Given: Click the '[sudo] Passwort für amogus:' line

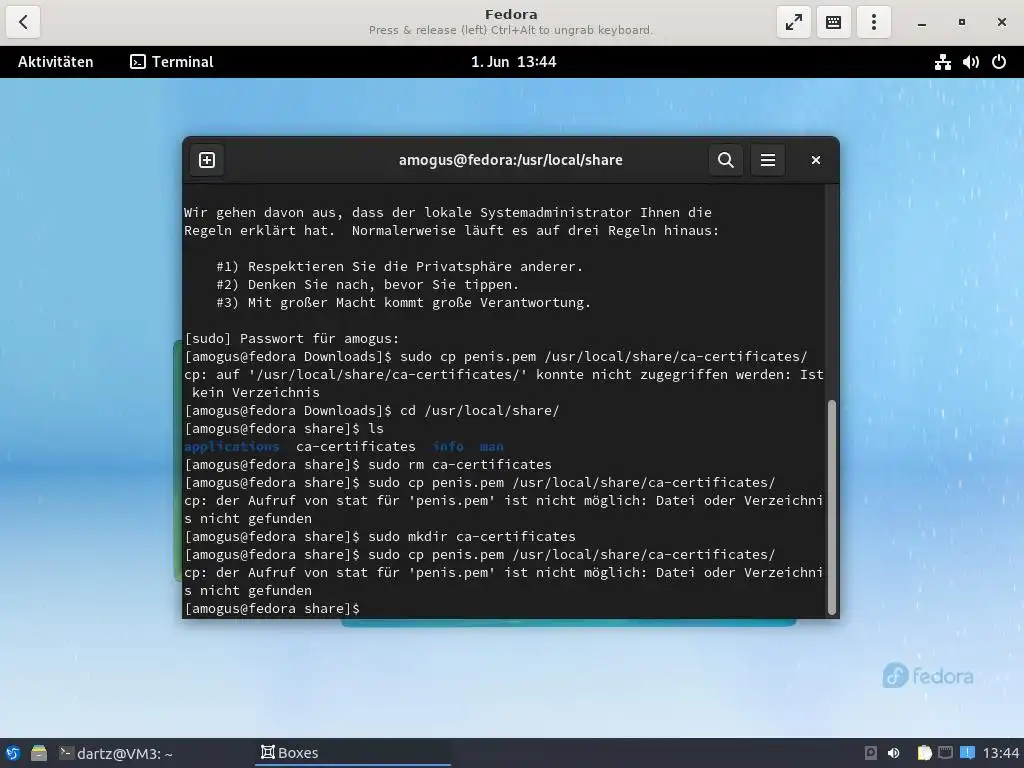Looking at the screenshot, I should (x=292, y=338).
